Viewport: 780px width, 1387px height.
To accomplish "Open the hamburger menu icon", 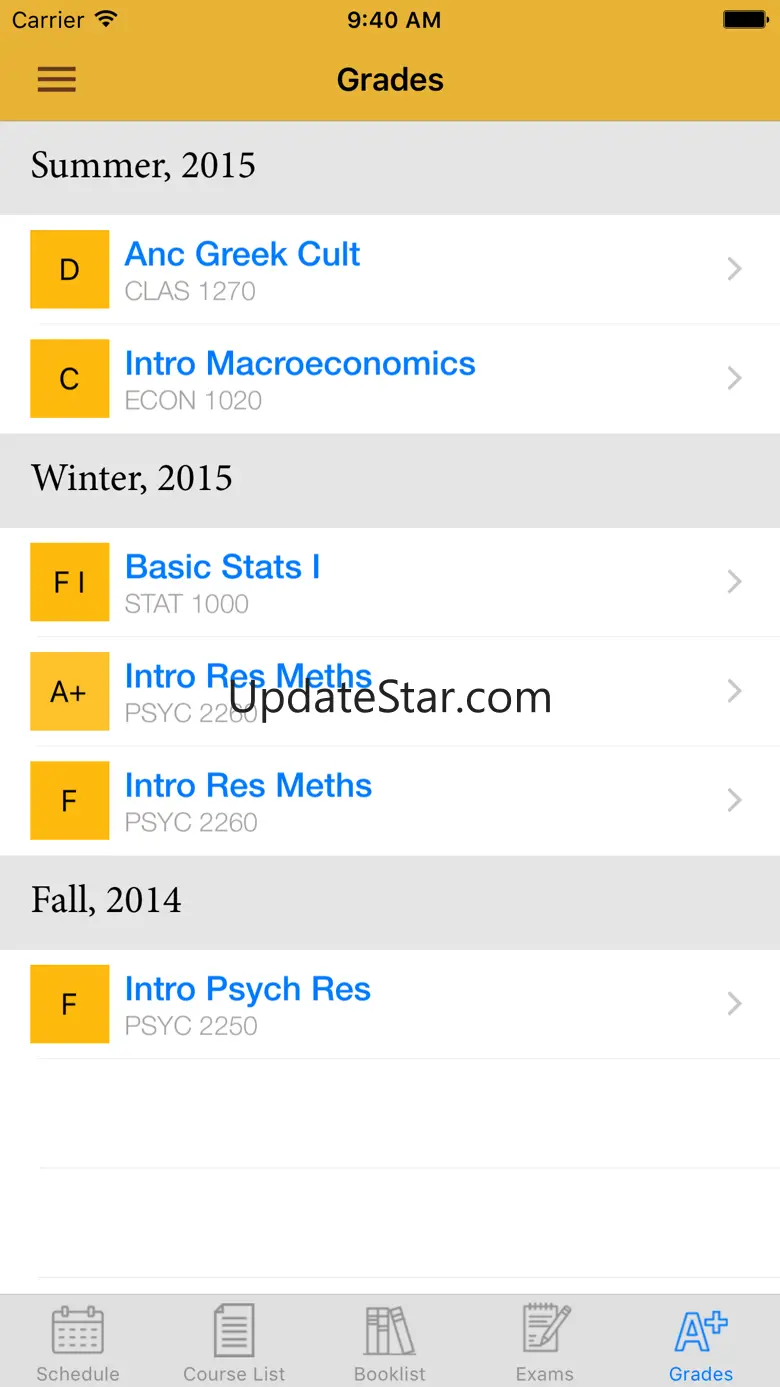I will tap(57, 80).
